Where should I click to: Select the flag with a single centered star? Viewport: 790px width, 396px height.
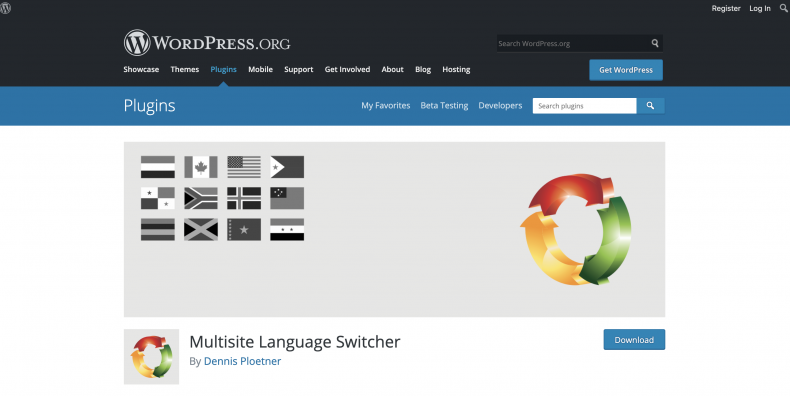pos(244,229)
